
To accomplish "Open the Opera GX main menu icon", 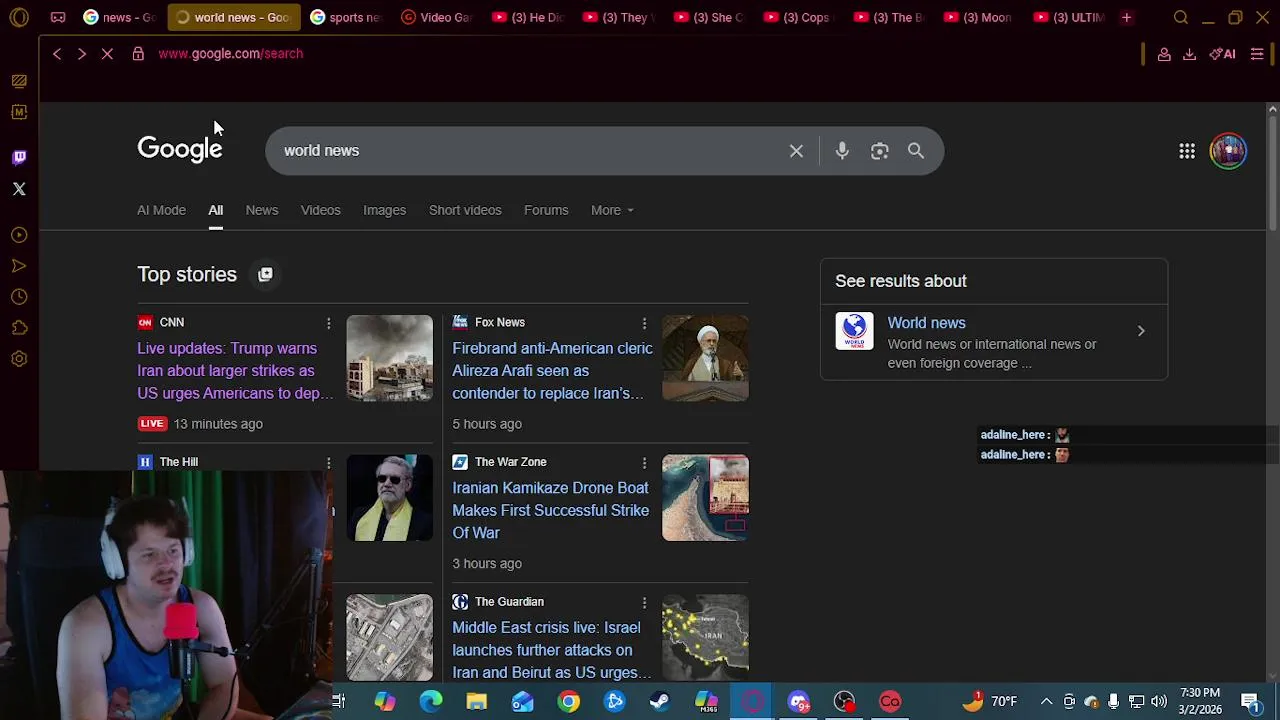I will pyautogui.click(x=20, y=17).
